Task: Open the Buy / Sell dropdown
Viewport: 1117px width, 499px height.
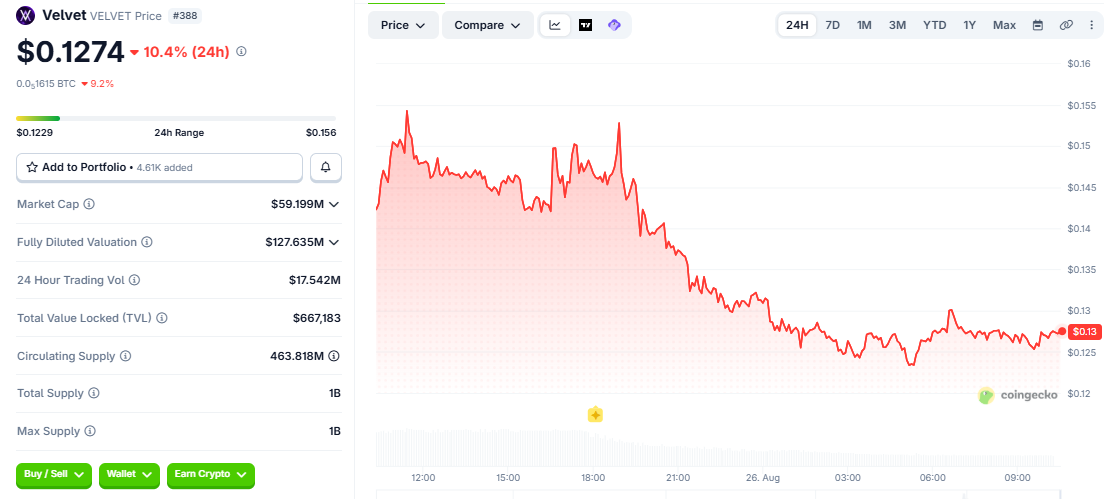Action: (x=54, y=475)
